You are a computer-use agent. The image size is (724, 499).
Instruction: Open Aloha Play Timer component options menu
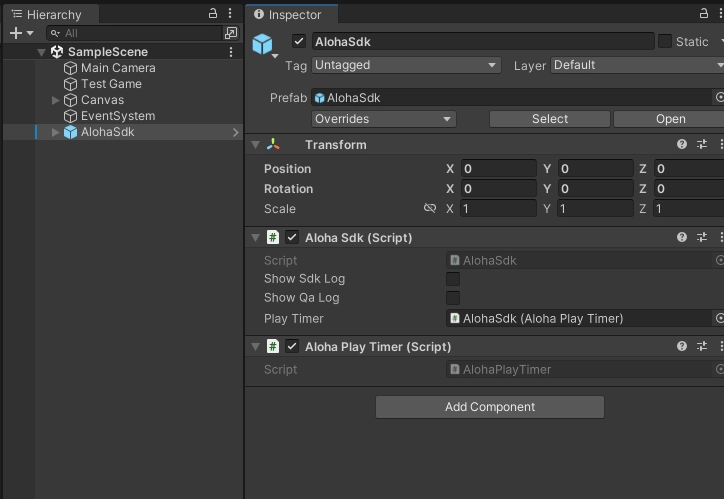point(721,347)
